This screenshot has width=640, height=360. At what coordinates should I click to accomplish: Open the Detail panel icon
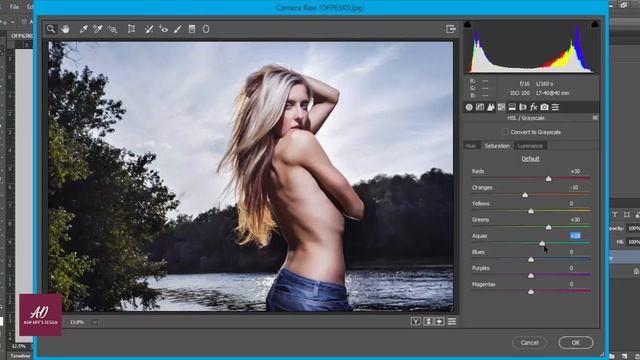coord(491,107)
